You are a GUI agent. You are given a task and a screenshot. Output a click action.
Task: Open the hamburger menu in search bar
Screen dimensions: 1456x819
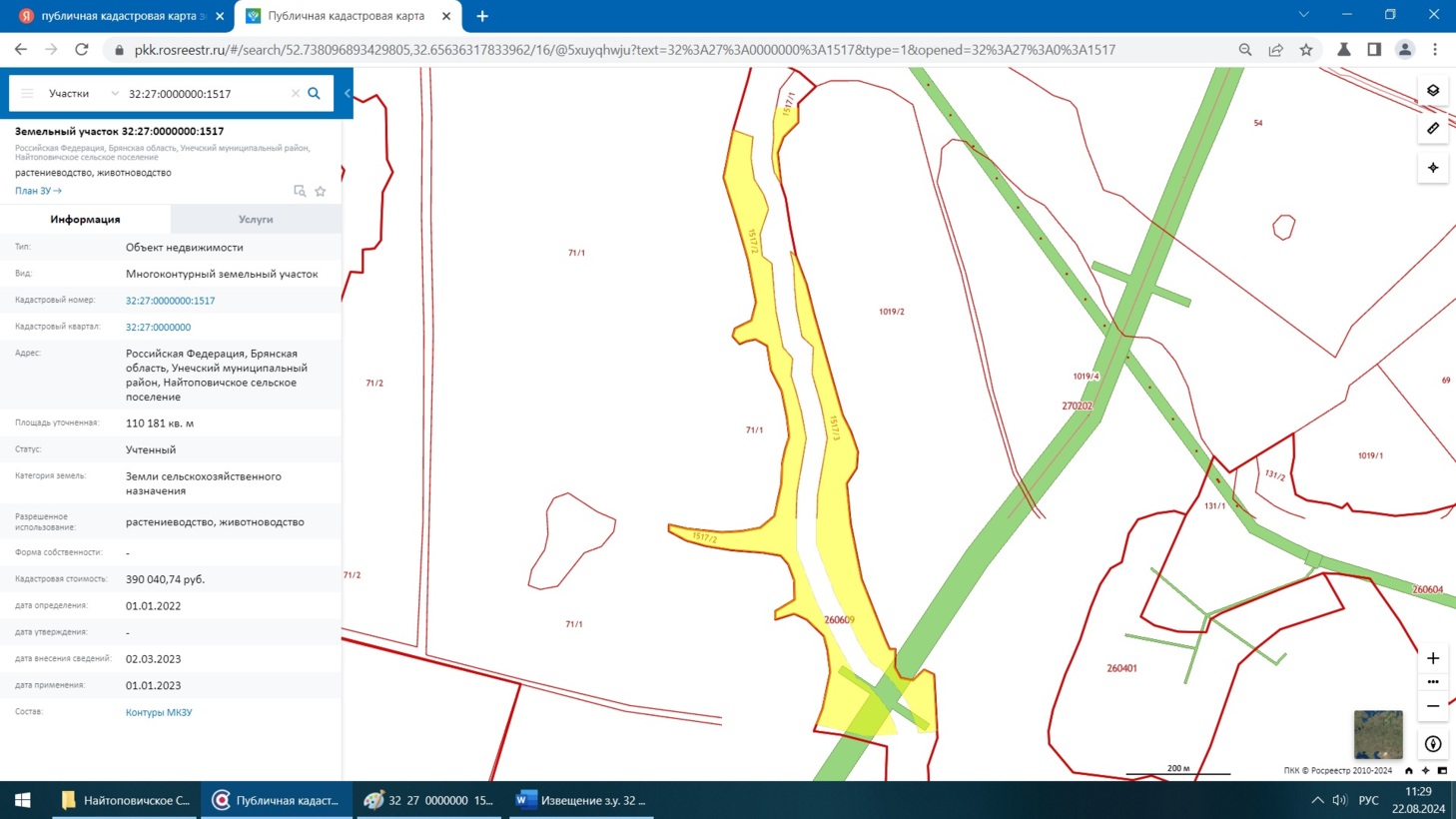(27, 93)
